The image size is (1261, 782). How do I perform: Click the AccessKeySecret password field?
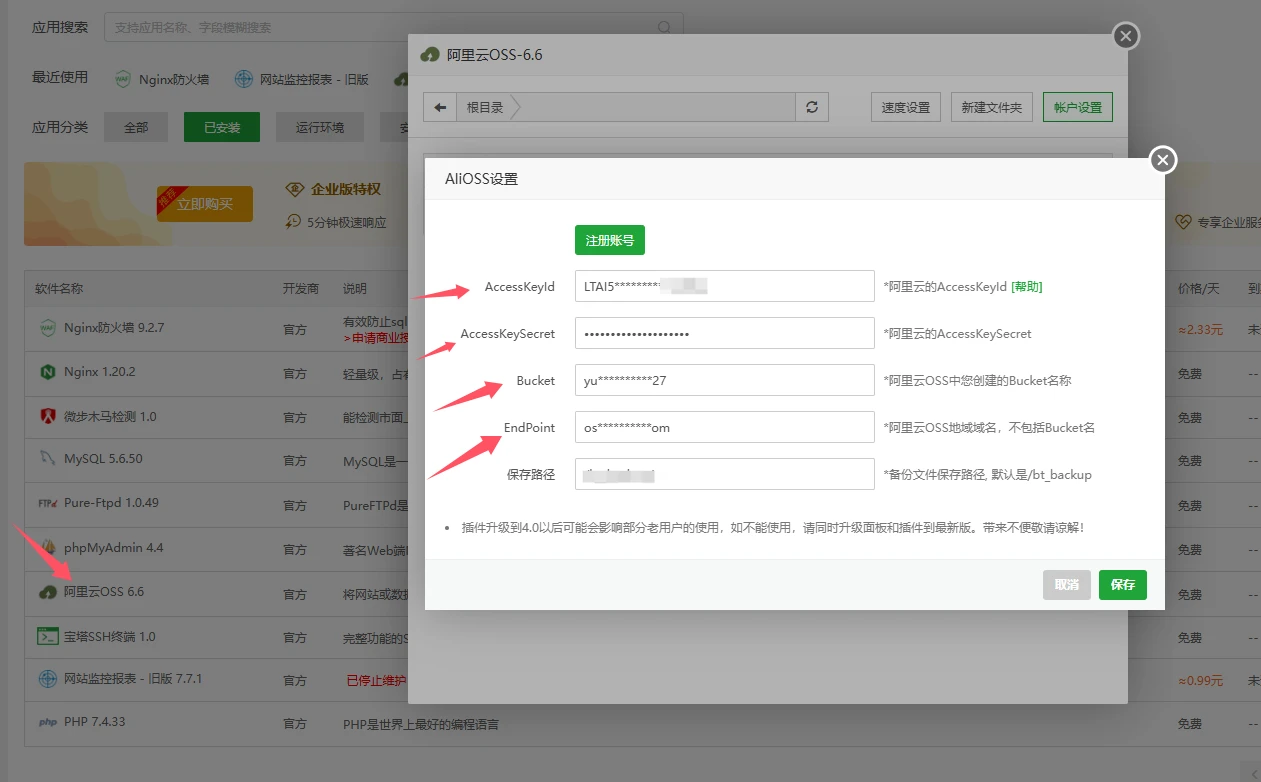[x=724, y=333]
